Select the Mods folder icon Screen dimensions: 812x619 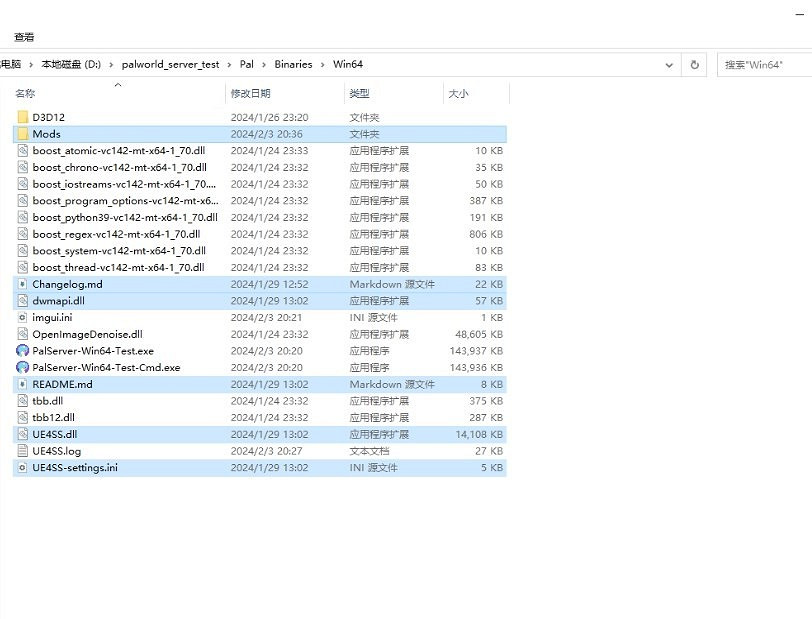23,134
